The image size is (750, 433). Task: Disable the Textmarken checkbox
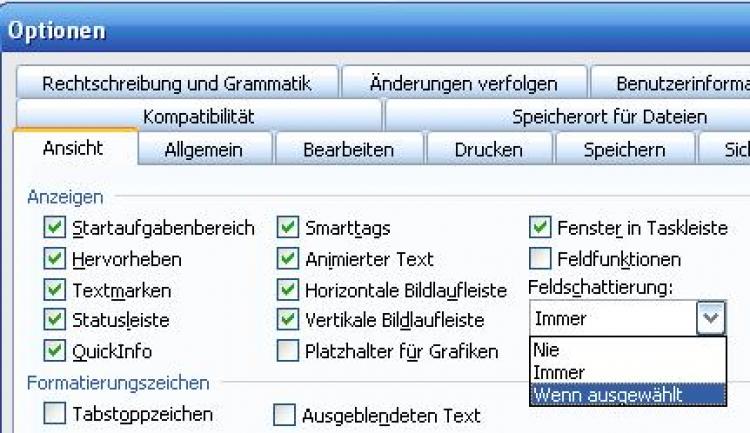[x=55, y=291]
